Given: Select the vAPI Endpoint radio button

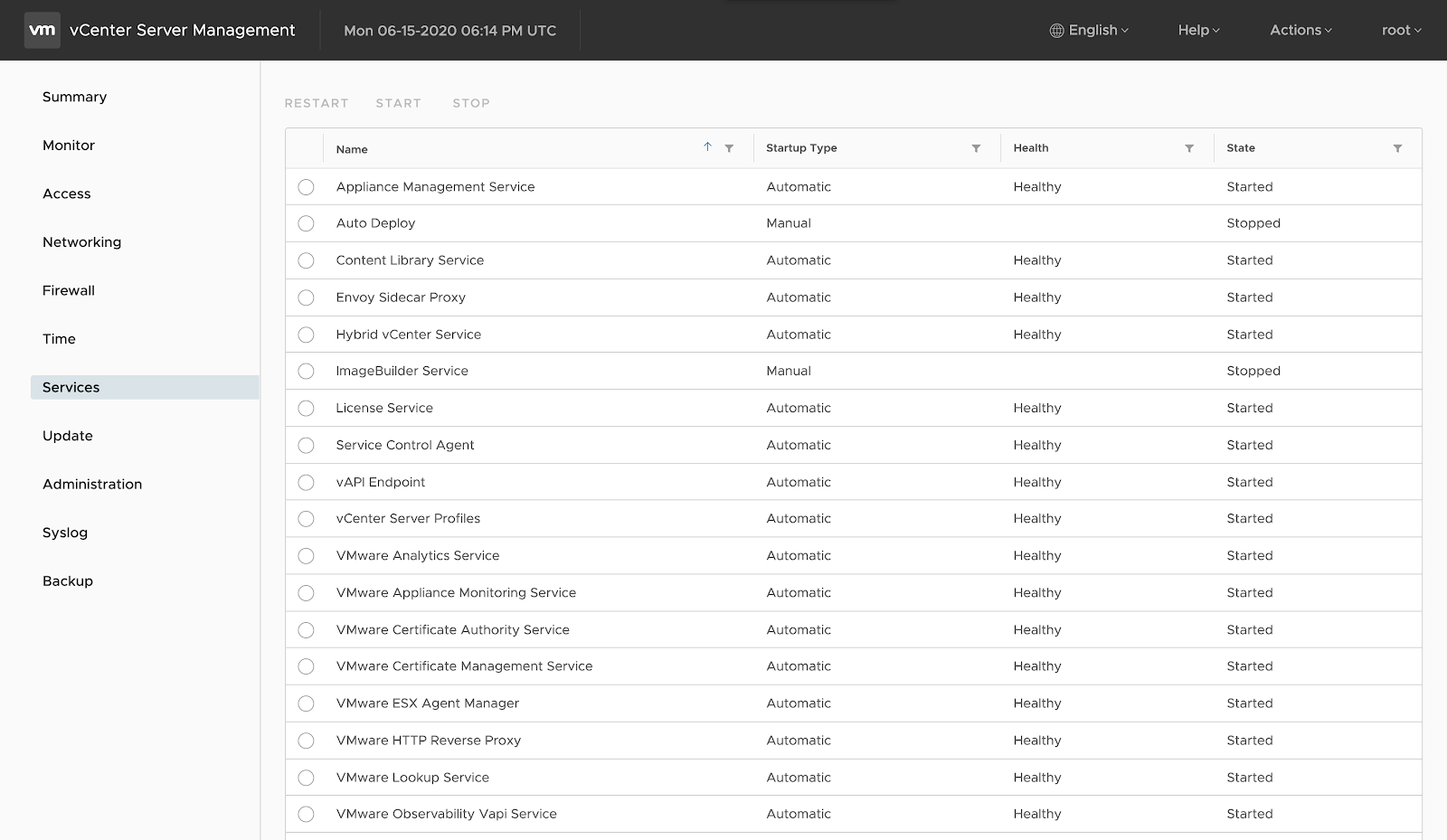Looking at the screenshot, I should pos(306,482).
